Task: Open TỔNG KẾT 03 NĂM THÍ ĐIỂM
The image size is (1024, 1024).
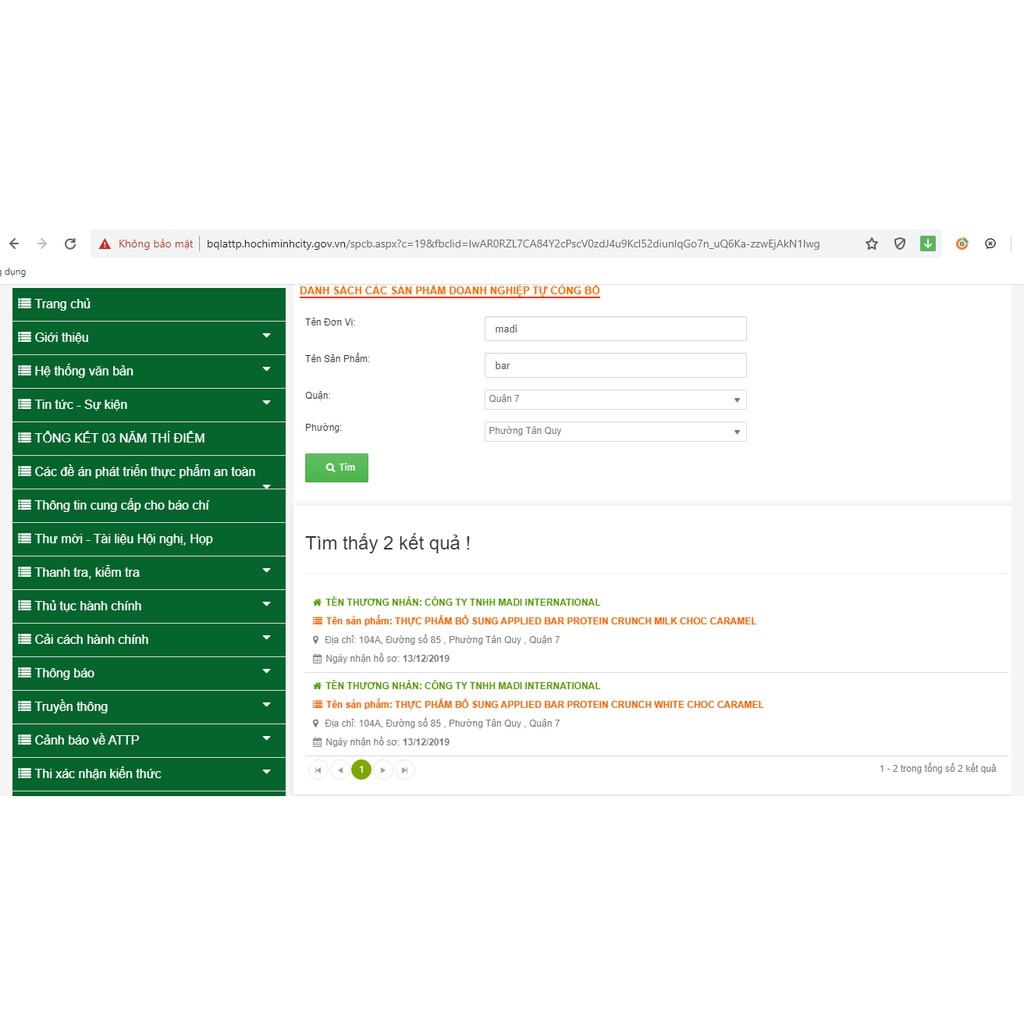Action: 149,438
